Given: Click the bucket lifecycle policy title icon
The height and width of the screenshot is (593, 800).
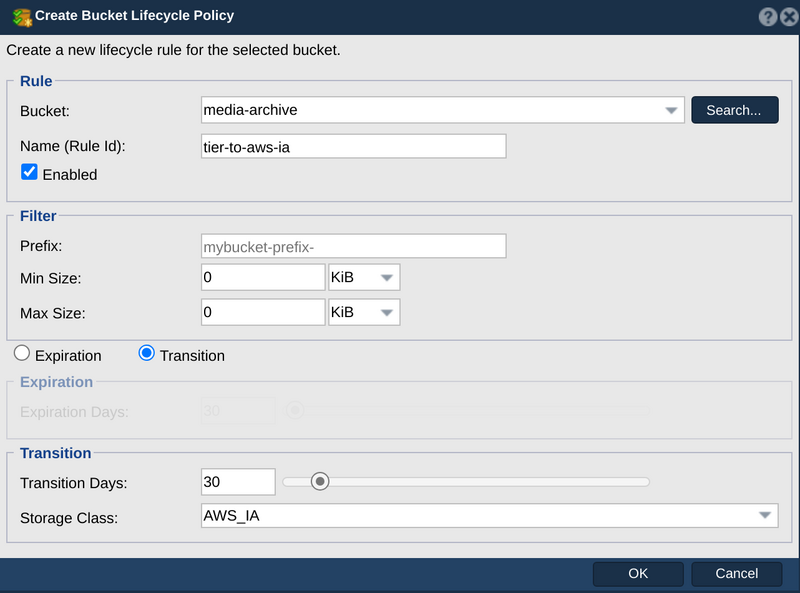Looking at the screenshot, I should click(x=22, y=17).
